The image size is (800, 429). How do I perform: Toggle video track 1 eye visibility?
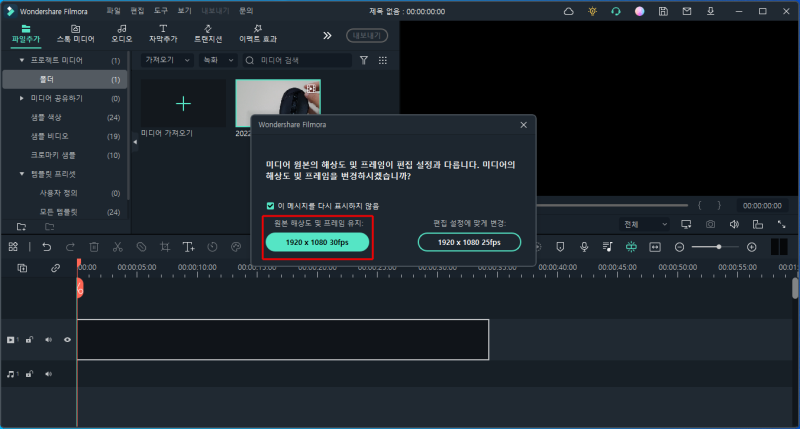(x=67, y=340)
